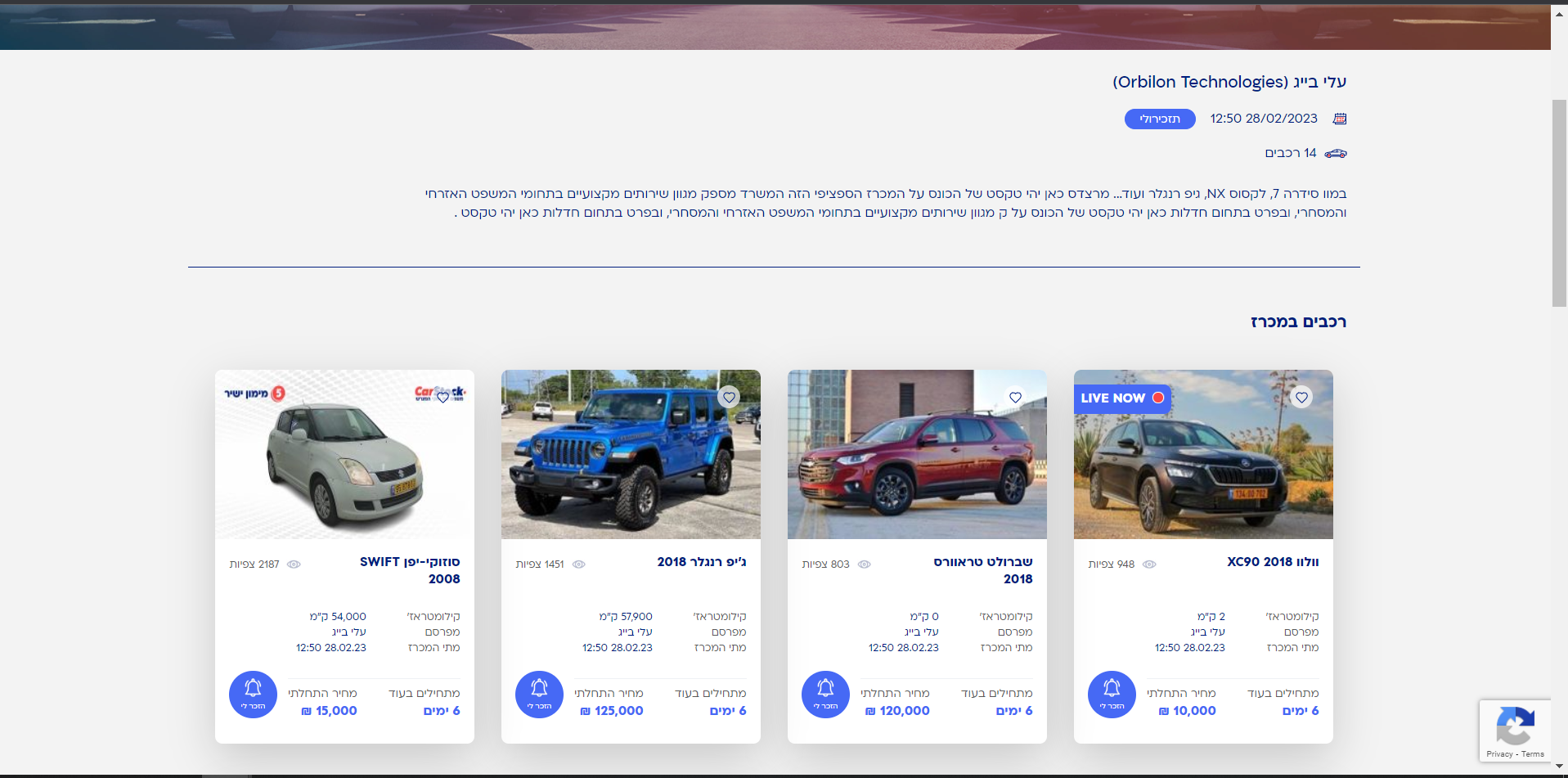This screenshot has height=778, width=1568.
Task: Click the page vertical scrollbar thumb
Action: pos(1559,203)
